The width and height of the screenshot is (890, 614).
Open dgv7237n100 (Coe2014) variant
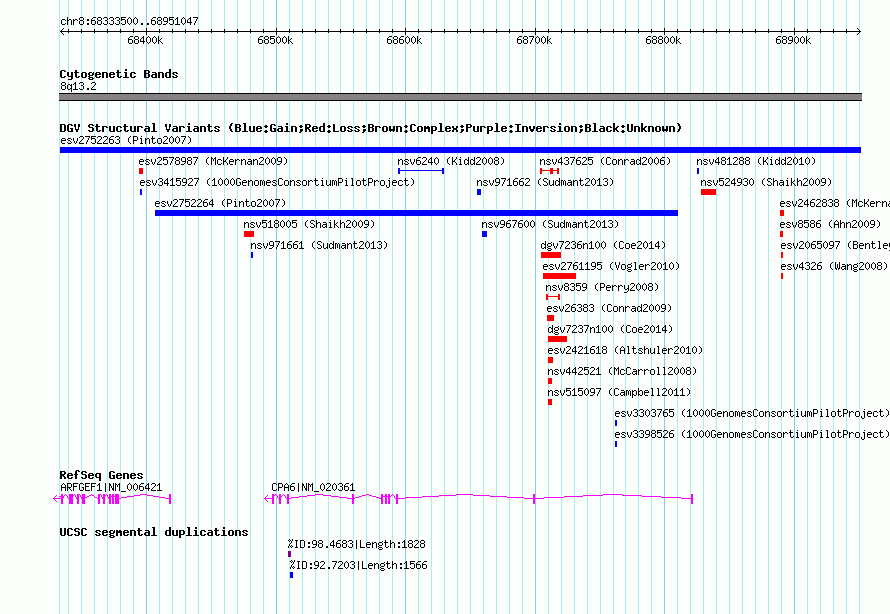610,329
